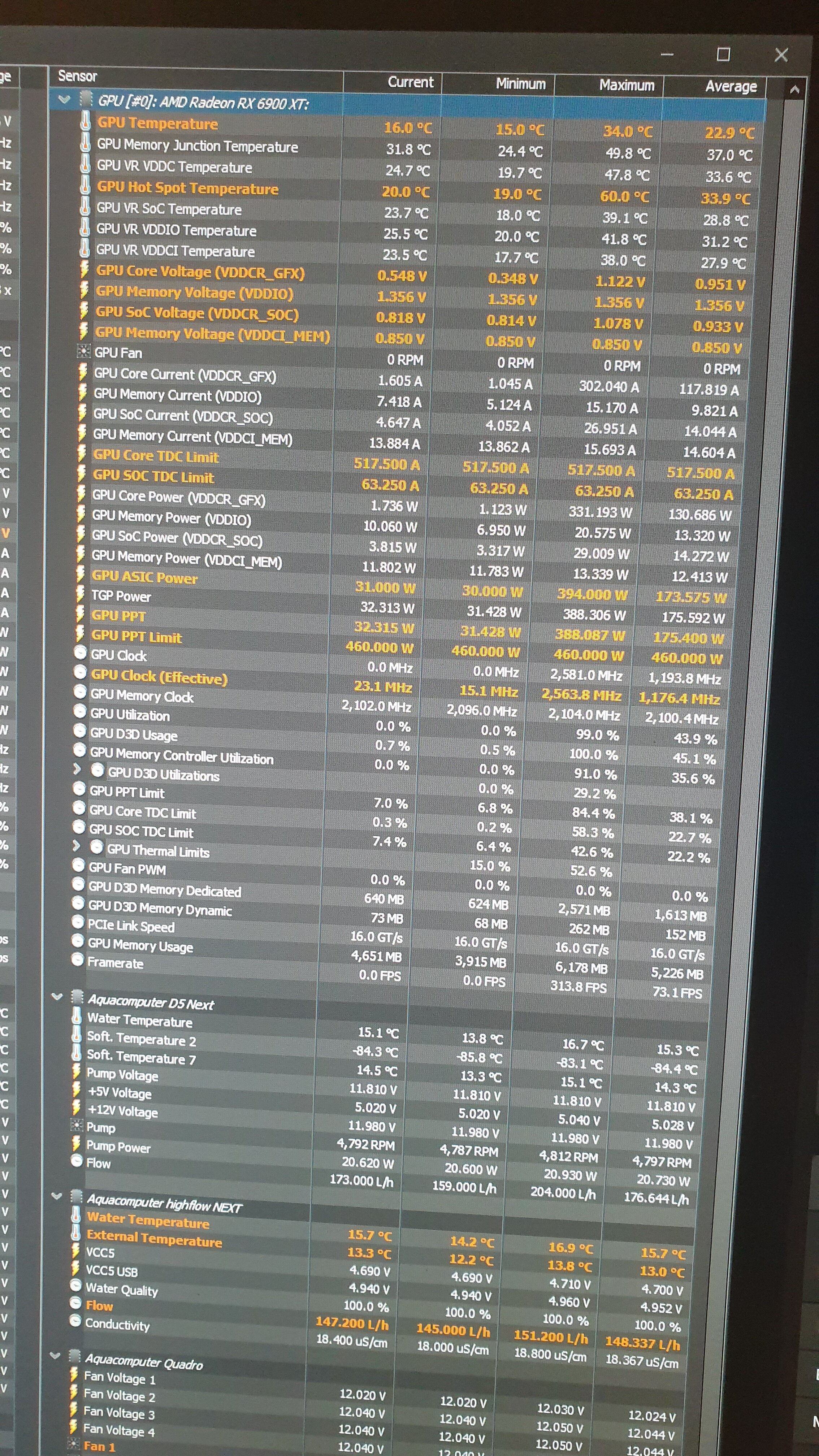Image resolution: width=819 pixels, height=1456 pixels.
Task: Click the bolt icon of GPU Core TDC Limit
Action: click(82, 453)
